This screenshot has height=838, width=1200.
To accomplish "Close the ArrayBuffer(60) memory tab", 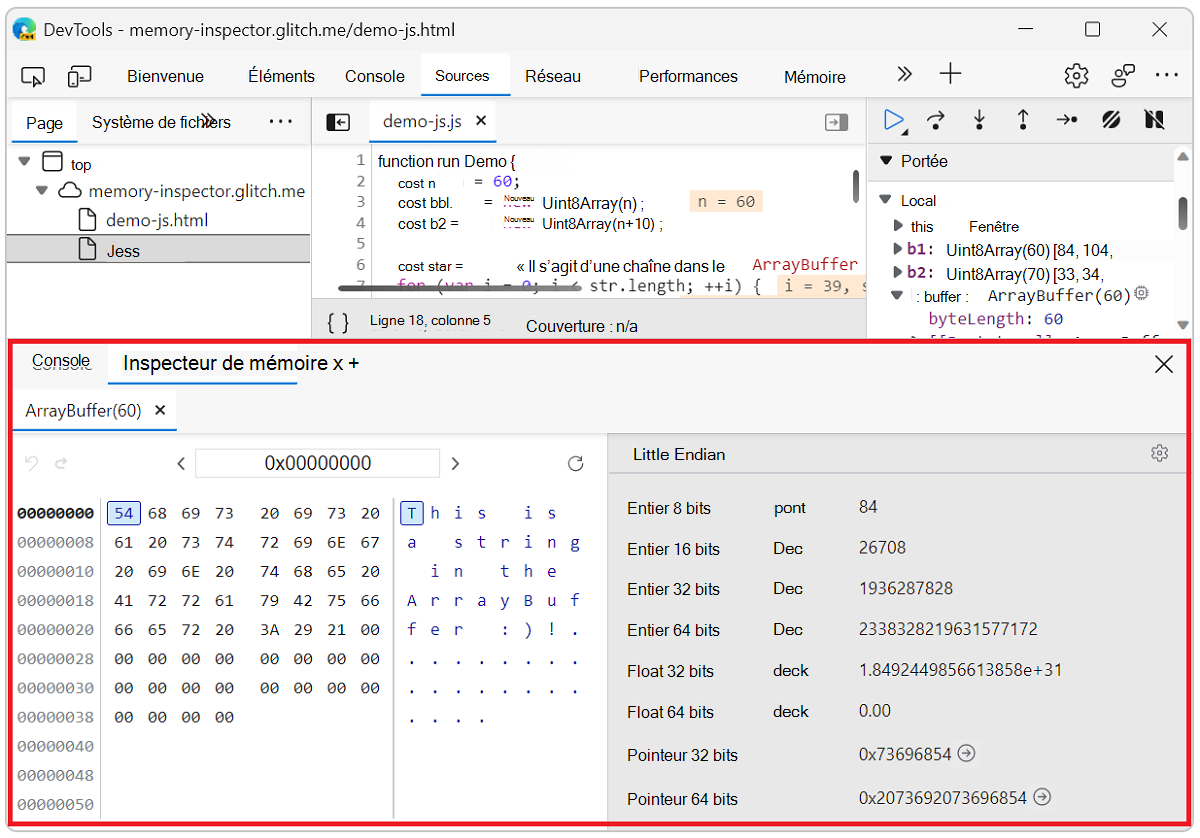I will click(160, 410).
